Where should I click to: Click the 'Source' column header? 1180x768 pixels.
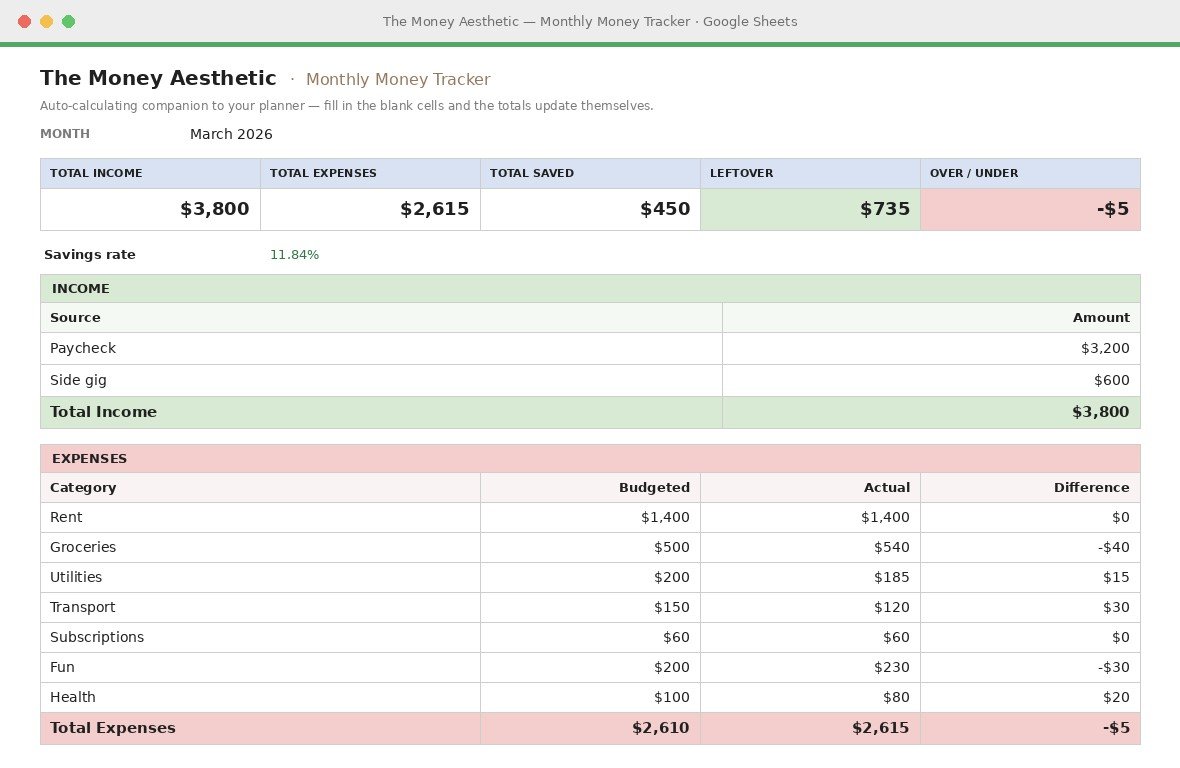382,317
